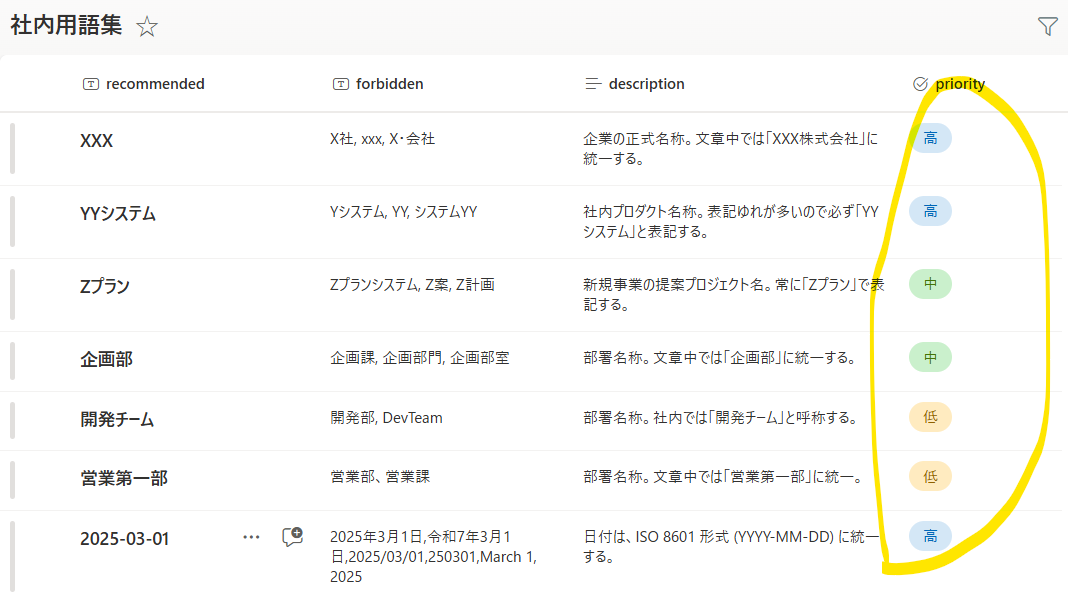Click forbidden cell '開発部, DevTeam'
Image resolution: width=1068 pixels, height=598 pixels.
click(386, 418)
